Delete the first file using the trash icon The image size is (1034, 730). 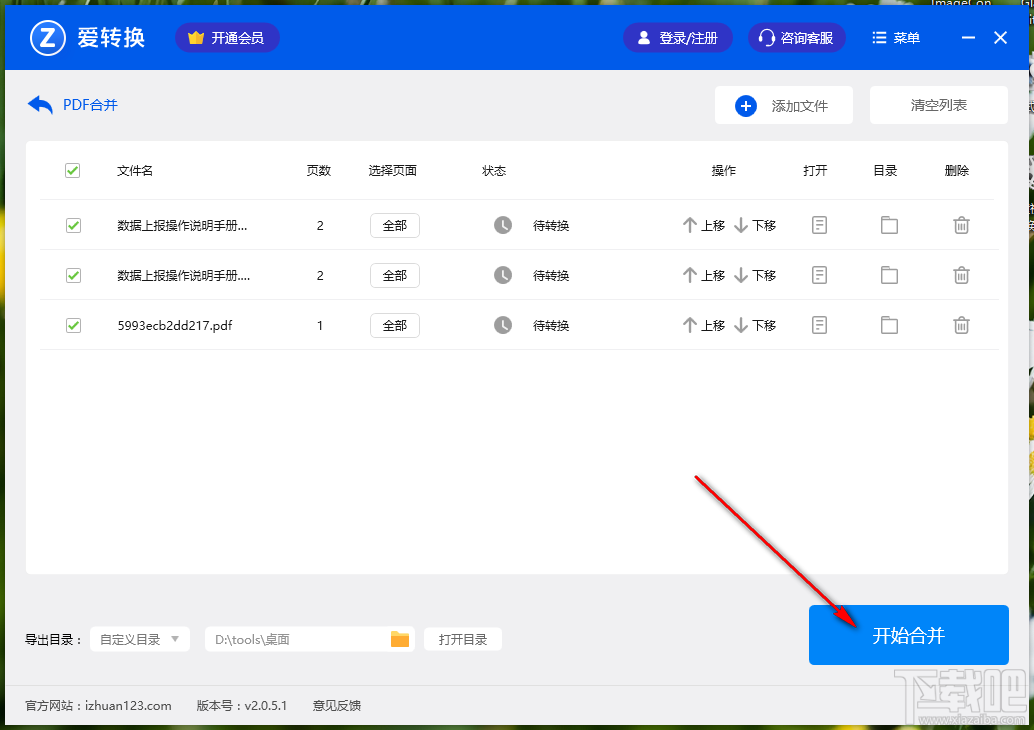[961, 225]
